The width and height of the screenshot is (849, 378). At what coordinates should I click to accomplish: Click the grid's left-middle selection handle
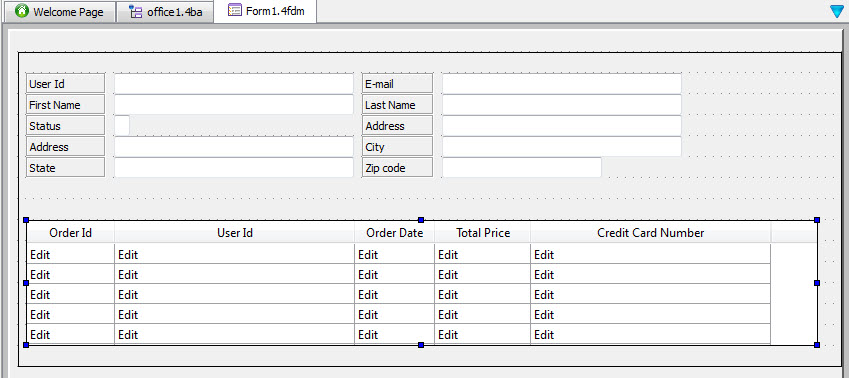26,283
